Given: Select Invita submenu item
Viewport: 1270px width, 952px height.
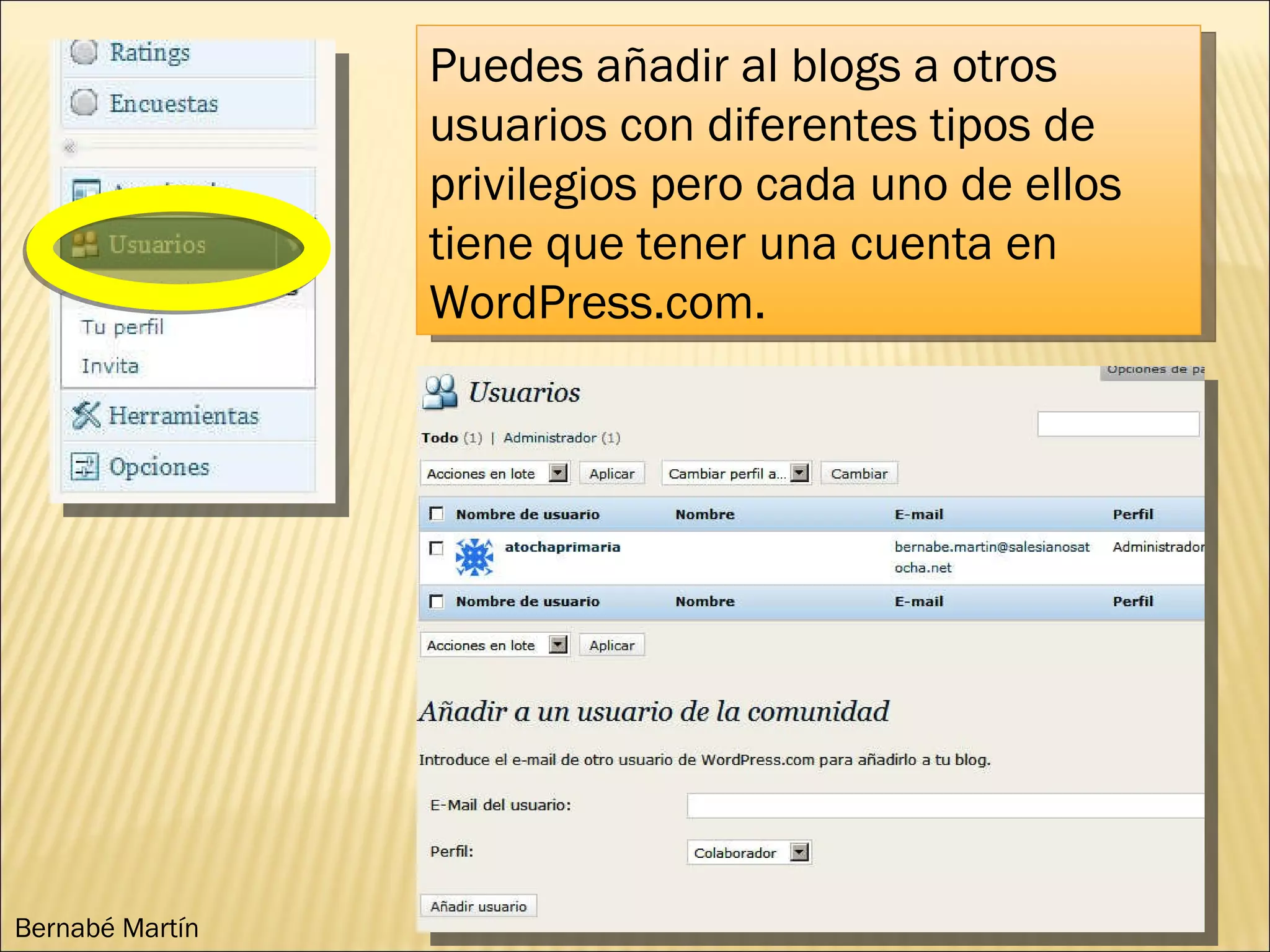Looking at the screenshot, I should [110, 366].
